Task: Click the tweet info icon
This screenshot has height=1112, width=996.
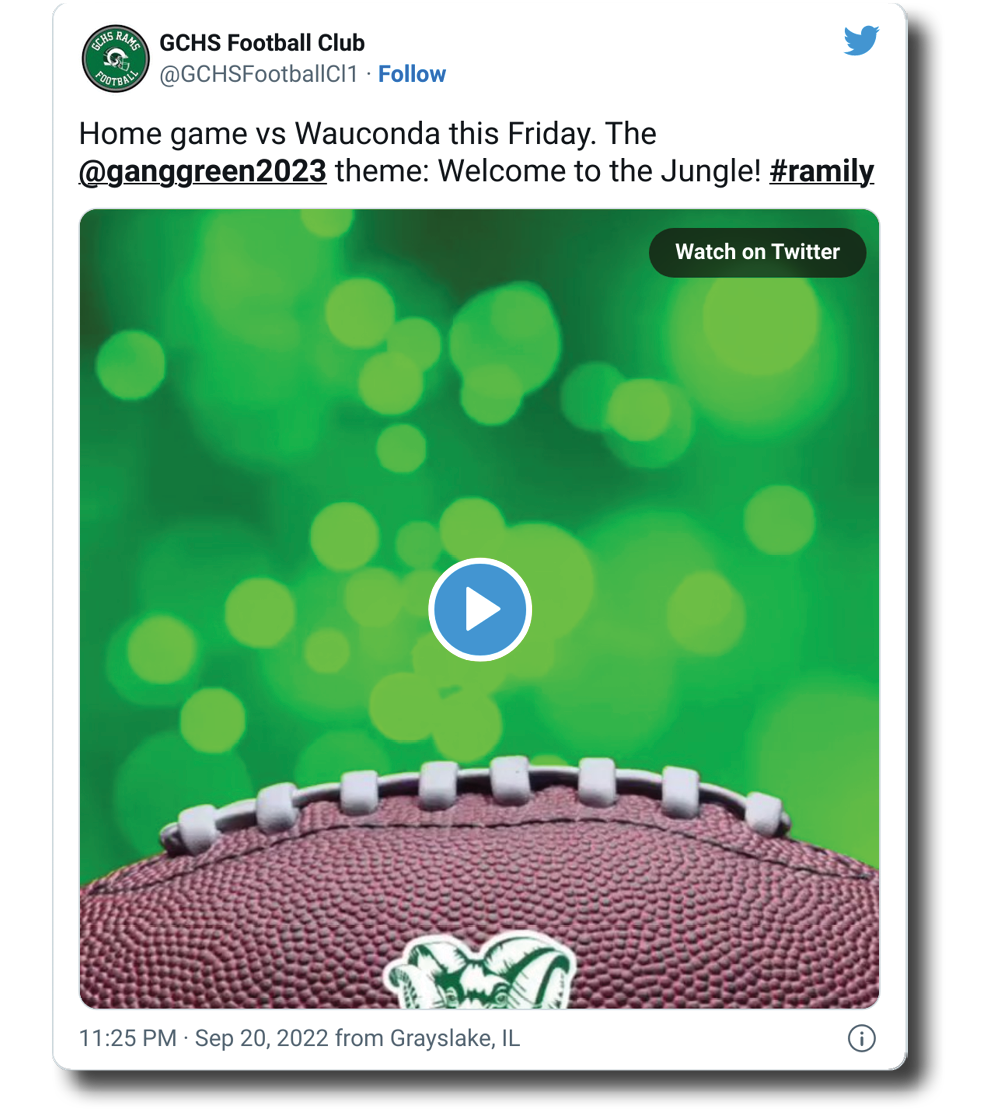Action: tap(861, 1038)
